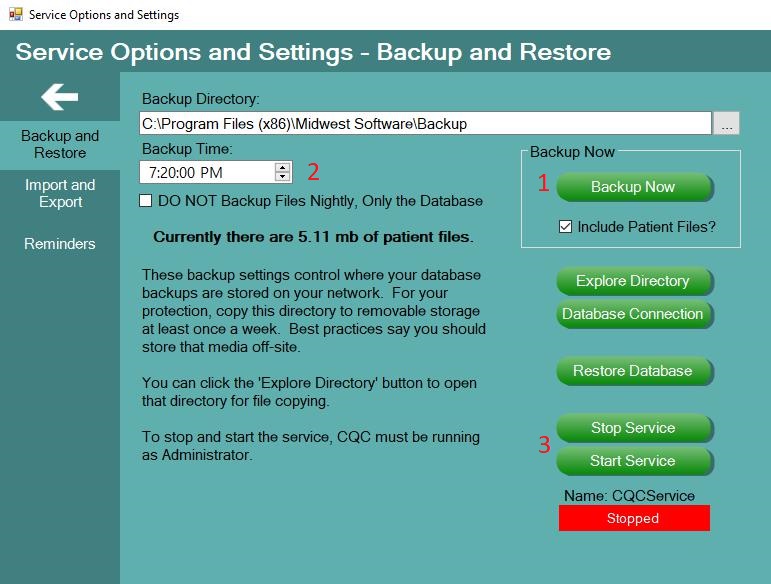Viewport: 771px width, 584px height.
Task: Open the Backup and Restore tab
Action: pos(60,145)
